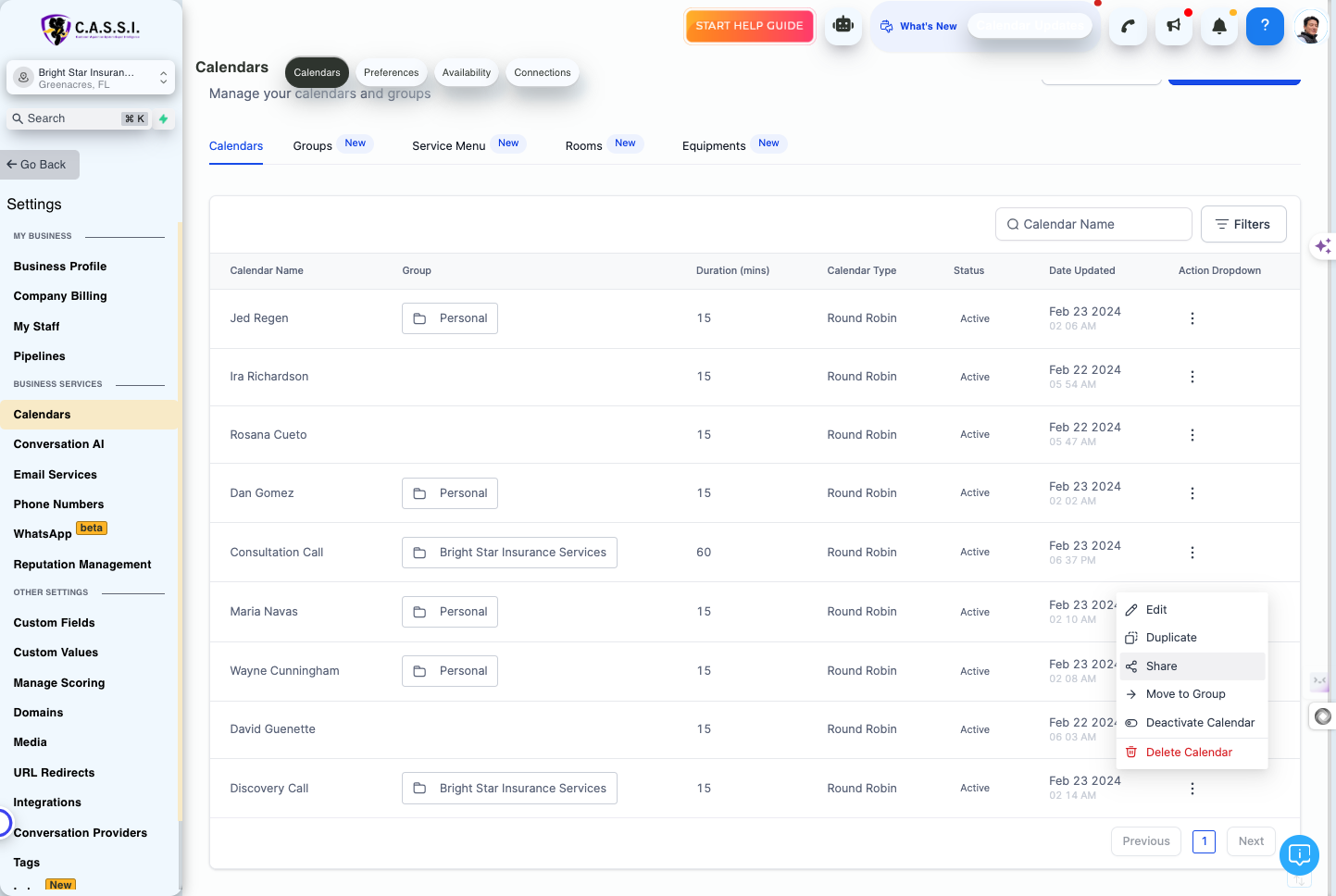The width and height of the screenshot is (1336, 896).
Task: Click the Go Back button
Action: point(40,165)
